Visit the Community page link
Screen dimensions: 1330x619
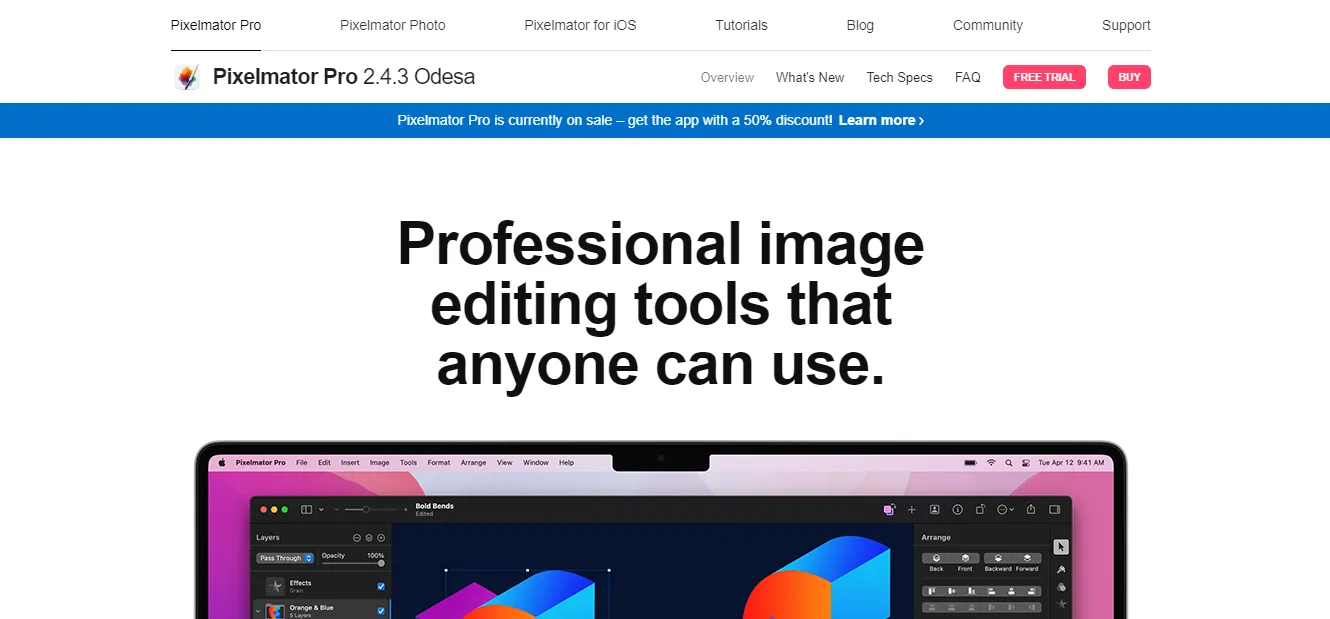988,25
